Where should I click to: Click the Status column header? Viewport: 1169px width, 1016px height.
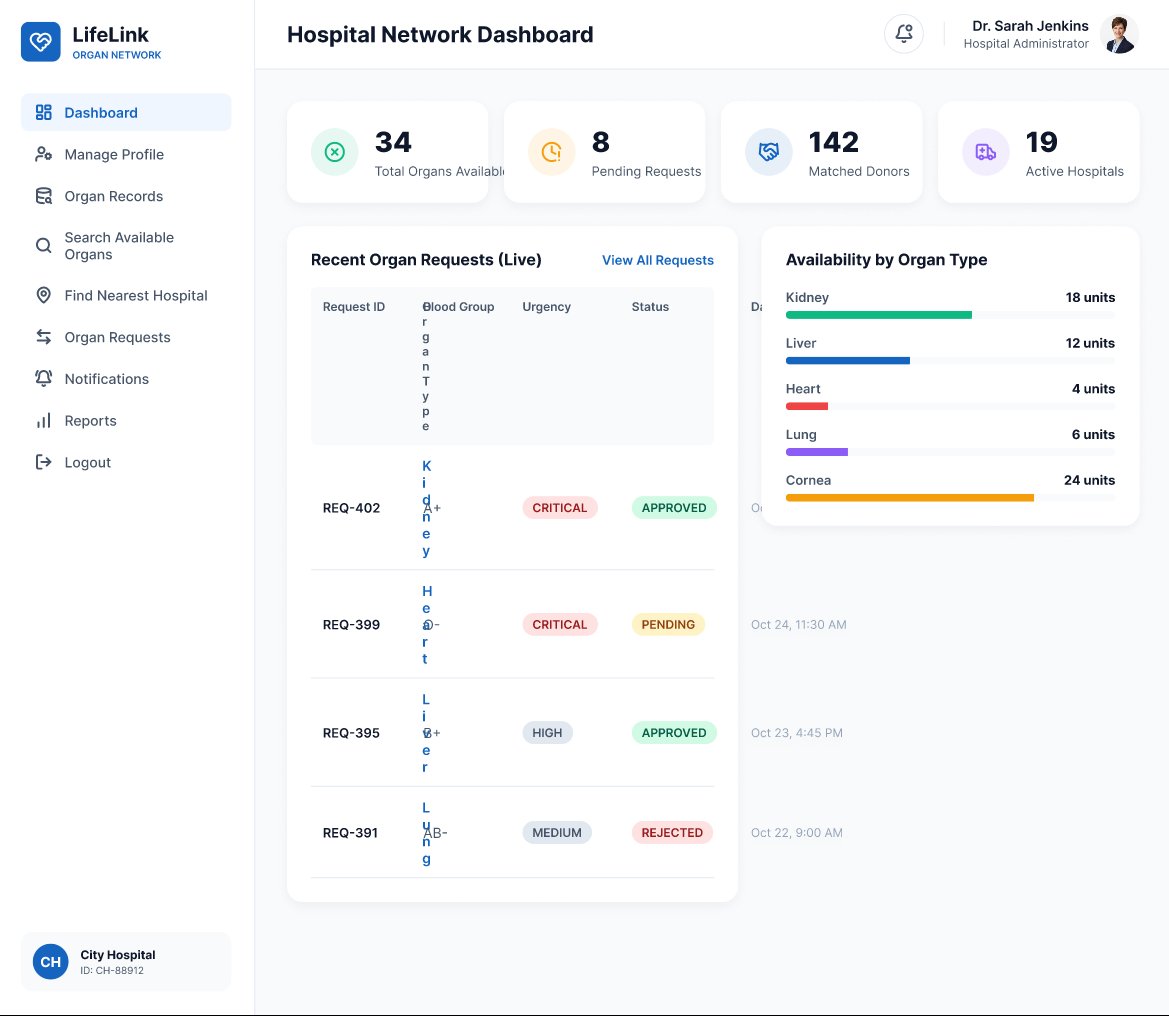(650, 307)
